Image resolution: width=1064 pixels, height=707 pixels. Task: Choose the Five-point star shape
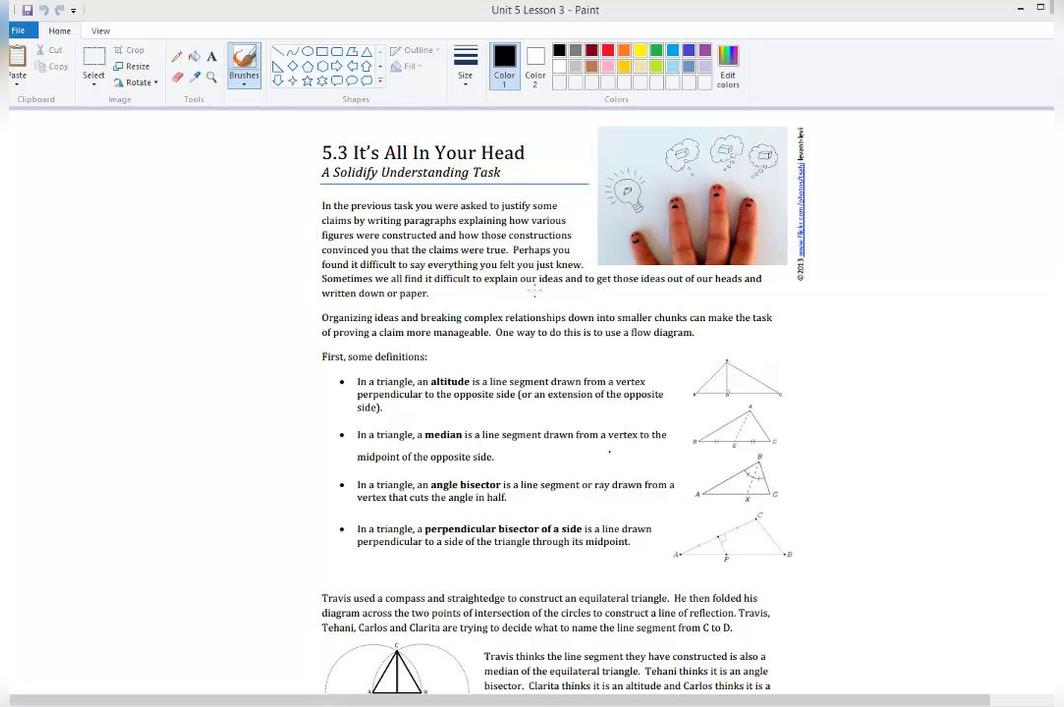(x=307, y=81)
